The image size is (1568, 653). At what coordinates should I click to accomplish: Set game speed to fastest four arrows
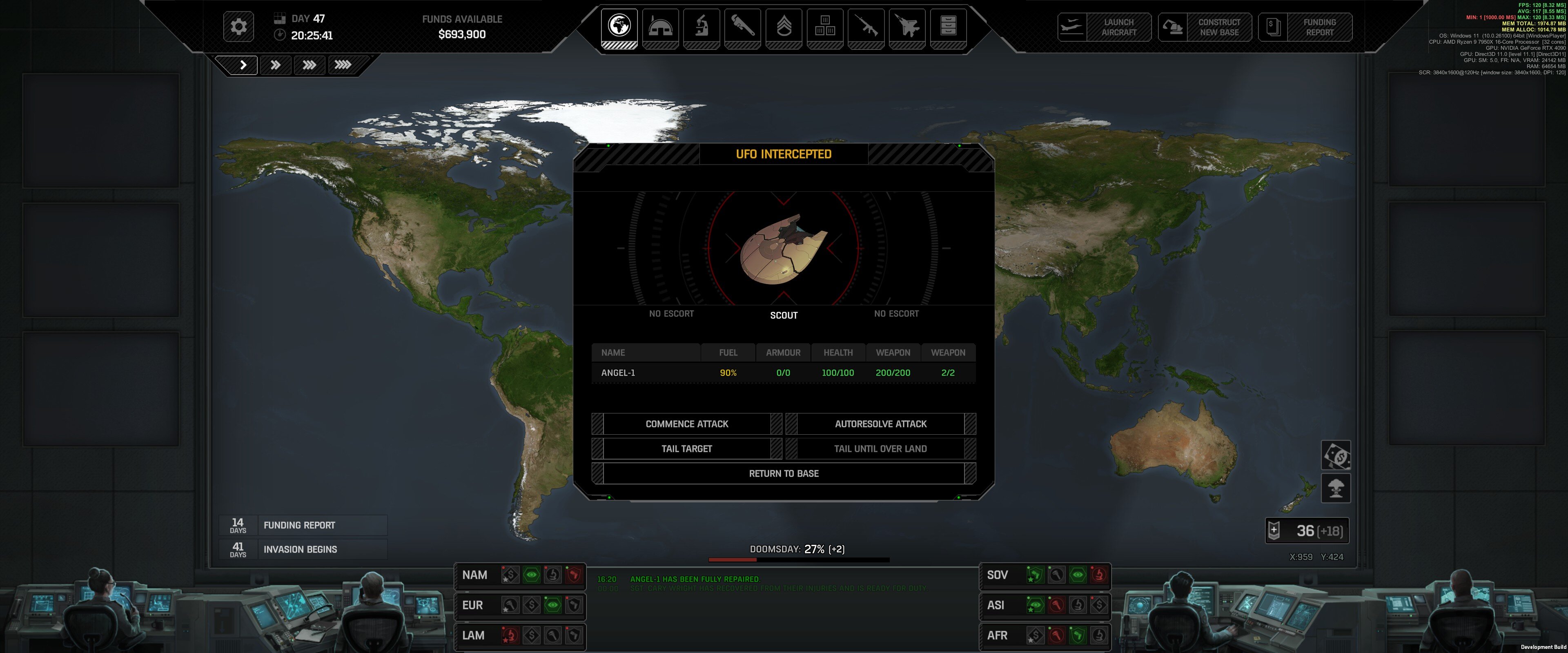343,65
